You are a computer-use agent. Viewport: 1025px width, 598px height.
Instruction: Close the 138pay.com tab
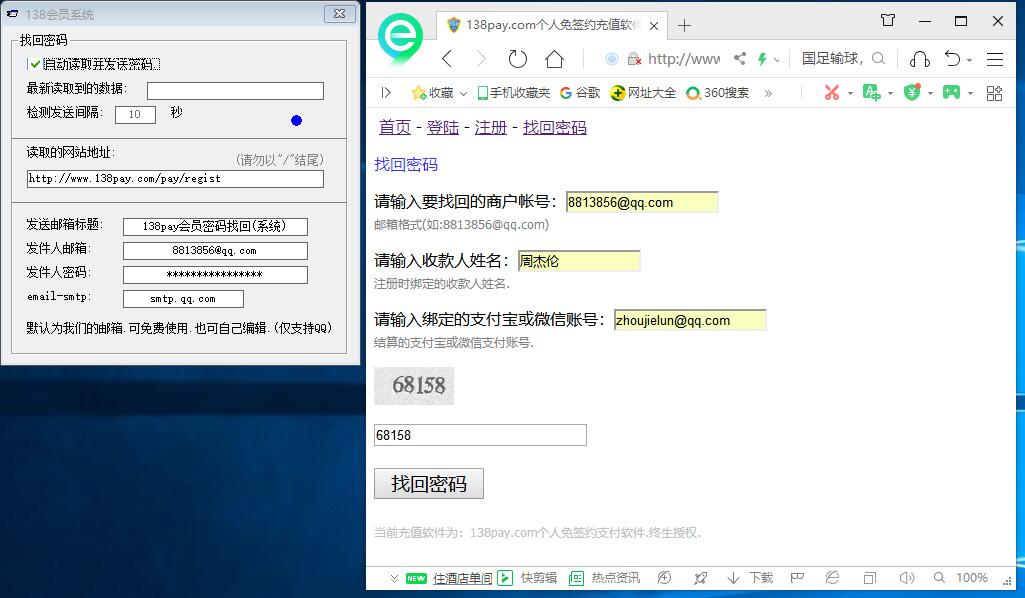click(x=654, y=26)
